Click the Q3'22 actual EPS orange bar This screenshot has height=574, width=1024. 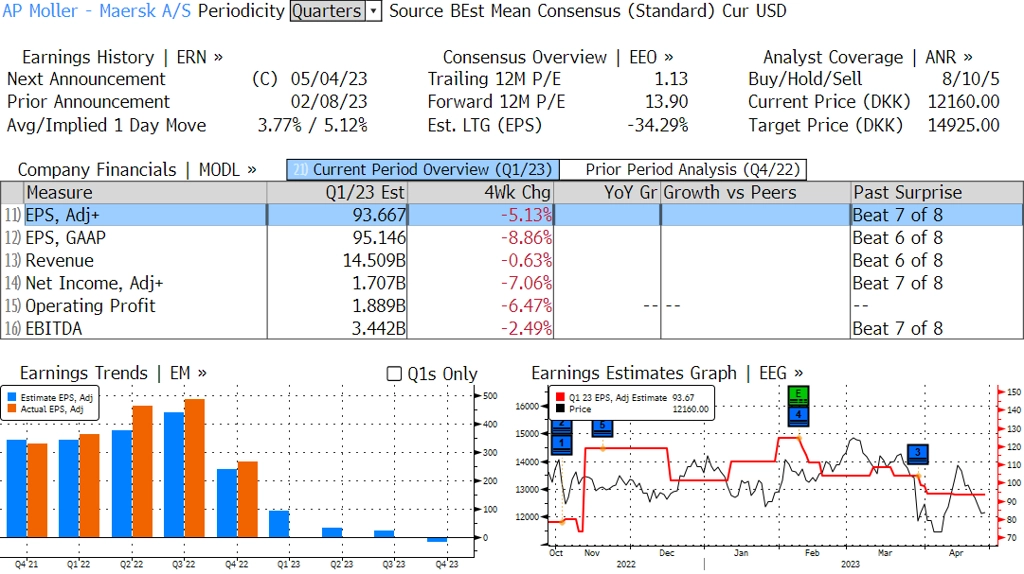195,468
